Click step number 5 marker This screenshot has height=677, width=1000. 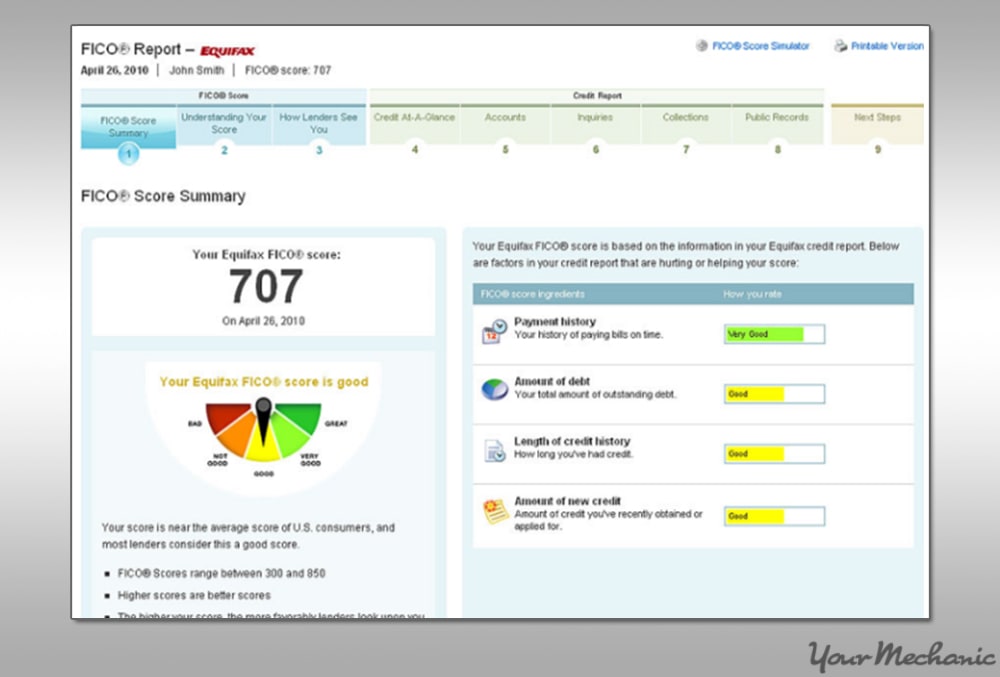tap(505, 150)
